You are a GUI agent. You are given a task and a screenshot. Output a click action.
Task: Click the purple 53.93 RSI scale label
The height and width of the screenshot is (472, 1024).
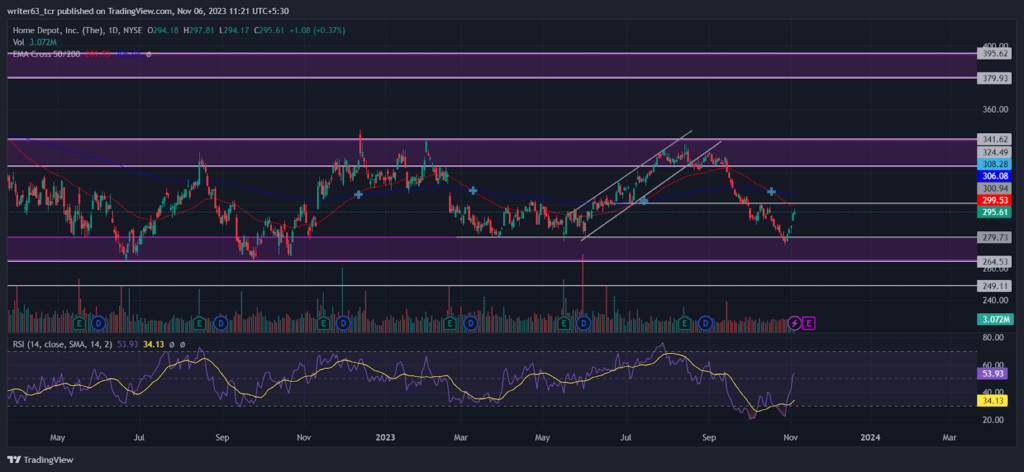pyautogui.click(x=993, y=374)
